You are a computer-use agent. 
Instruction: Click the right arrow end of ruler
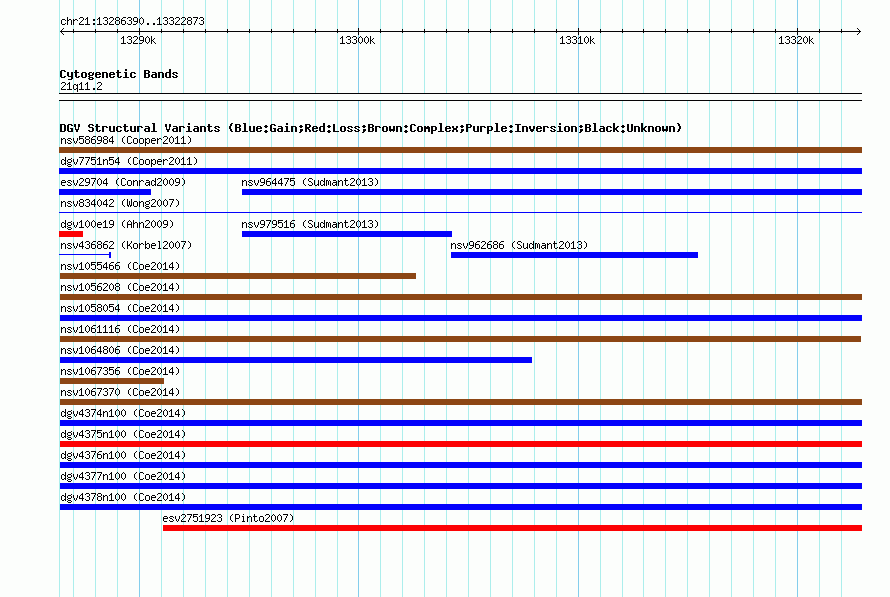tap(858, 32)
